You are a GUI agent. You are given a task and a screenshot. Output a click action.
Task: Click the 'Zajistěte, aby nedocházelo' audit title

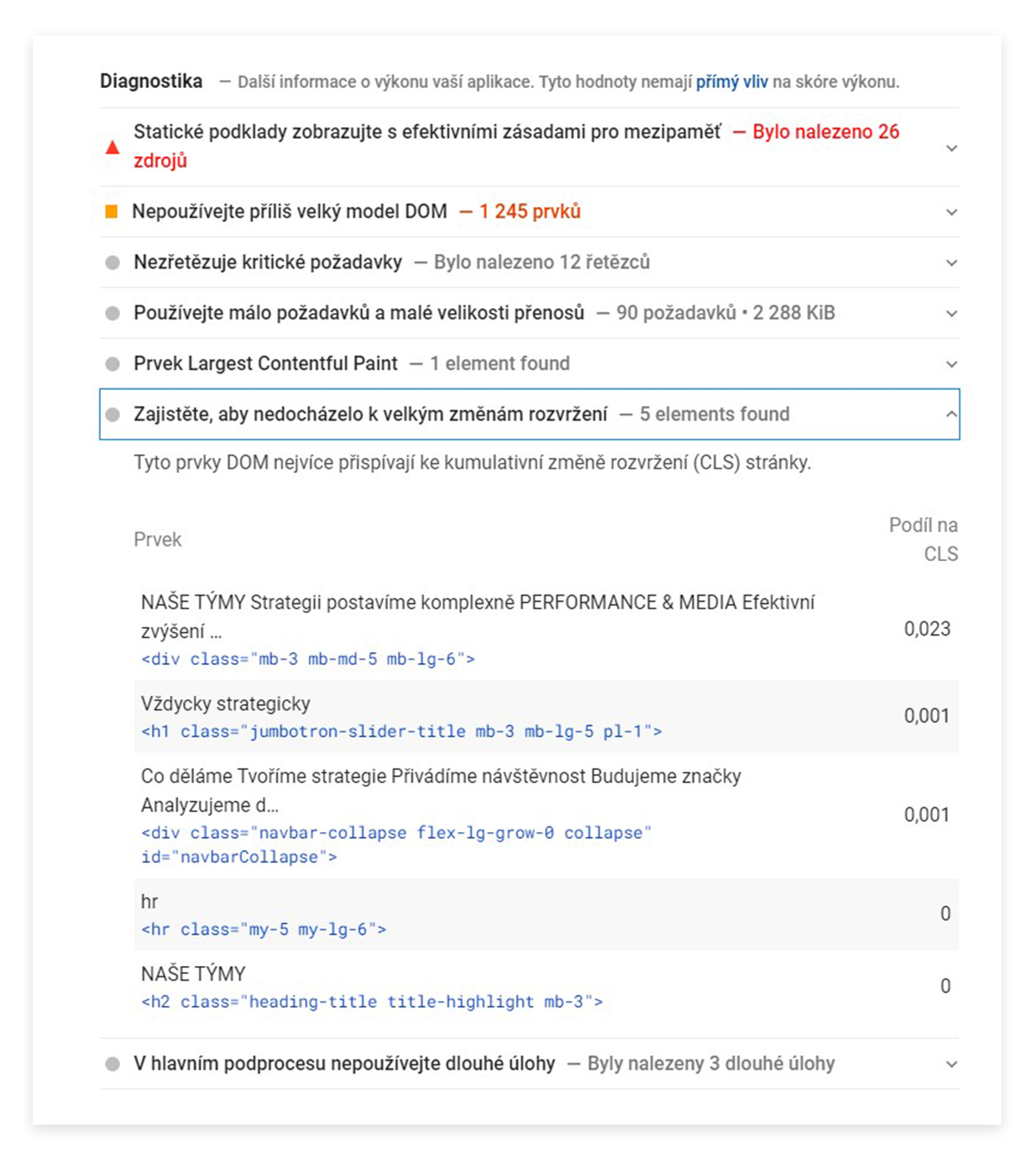[370, 414]
